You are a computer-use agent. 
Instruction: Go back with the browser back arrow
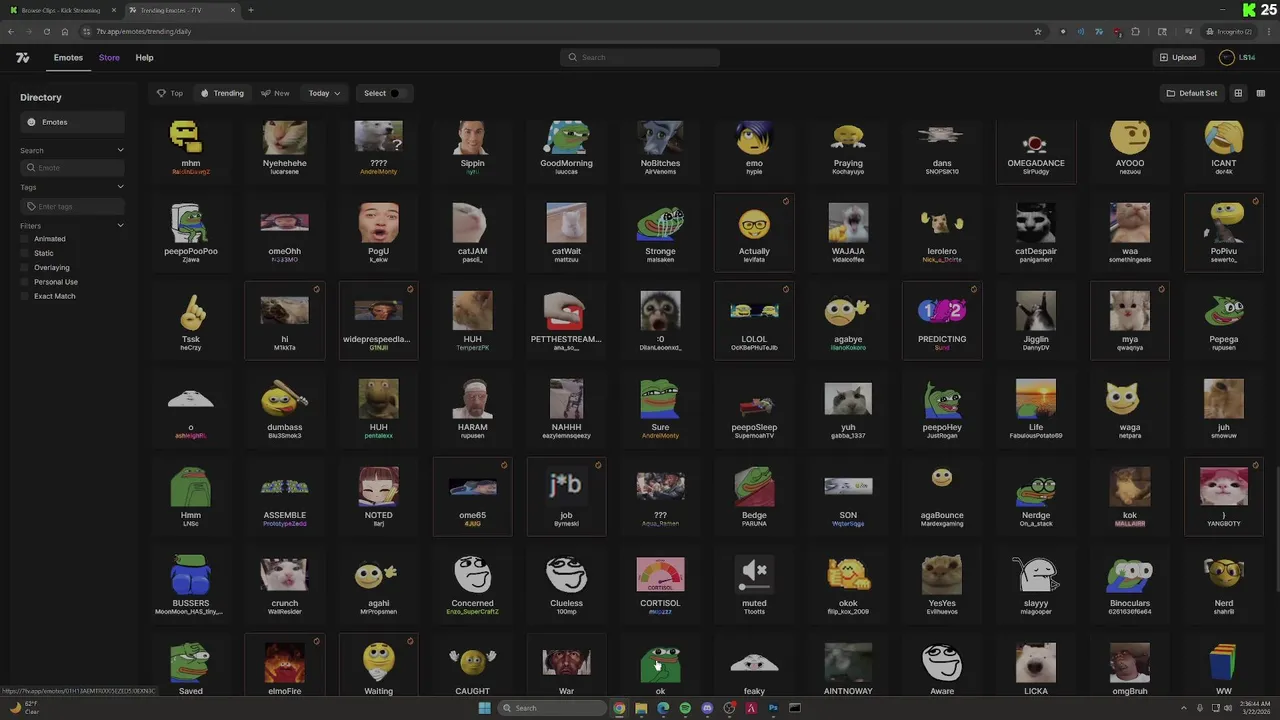tap(11, 31)
